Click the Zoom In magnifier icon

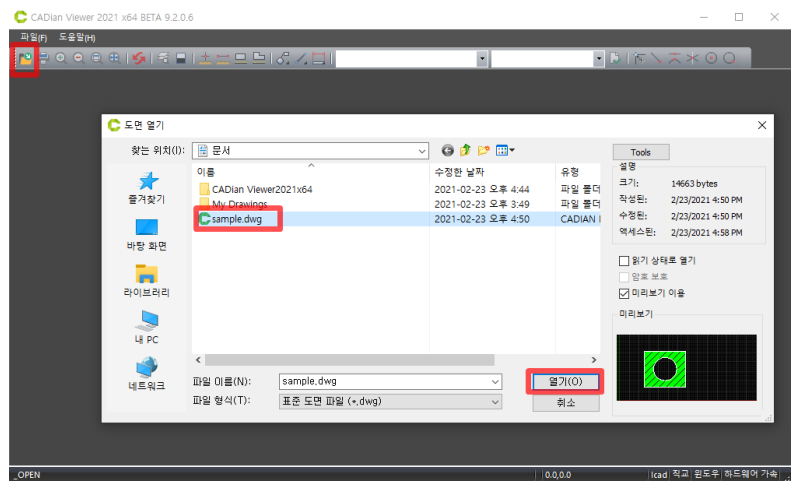[61, 58]
